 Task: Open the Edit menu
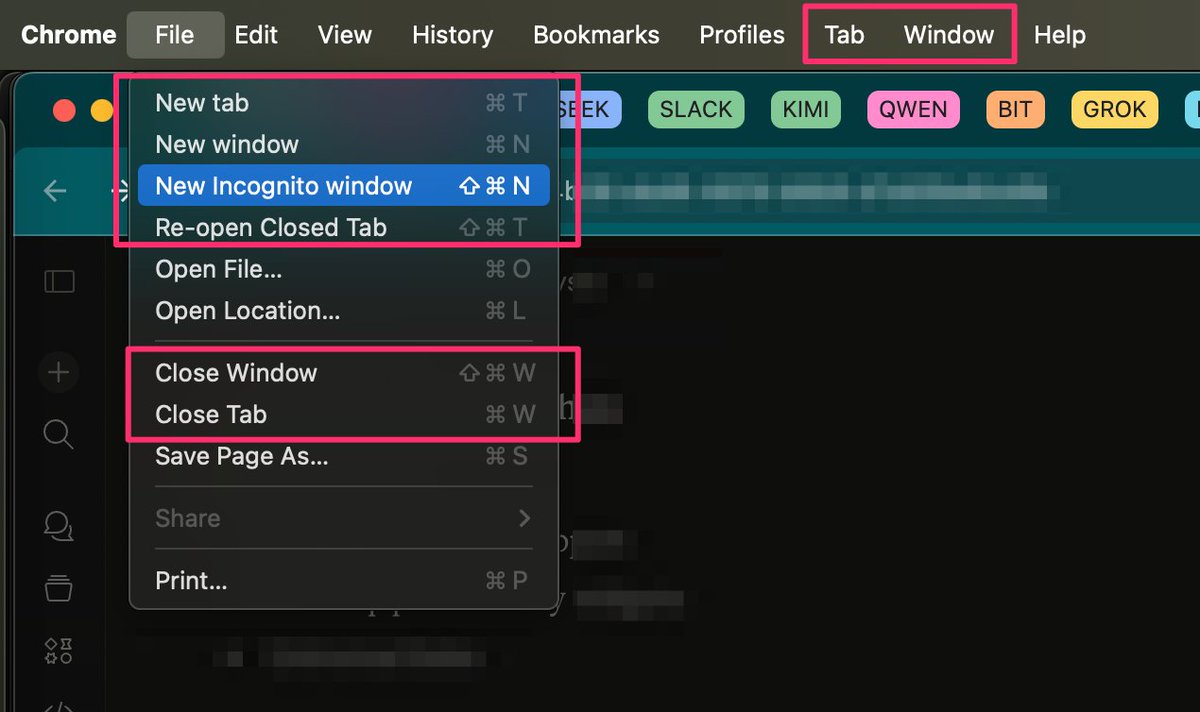click(256, 35)
